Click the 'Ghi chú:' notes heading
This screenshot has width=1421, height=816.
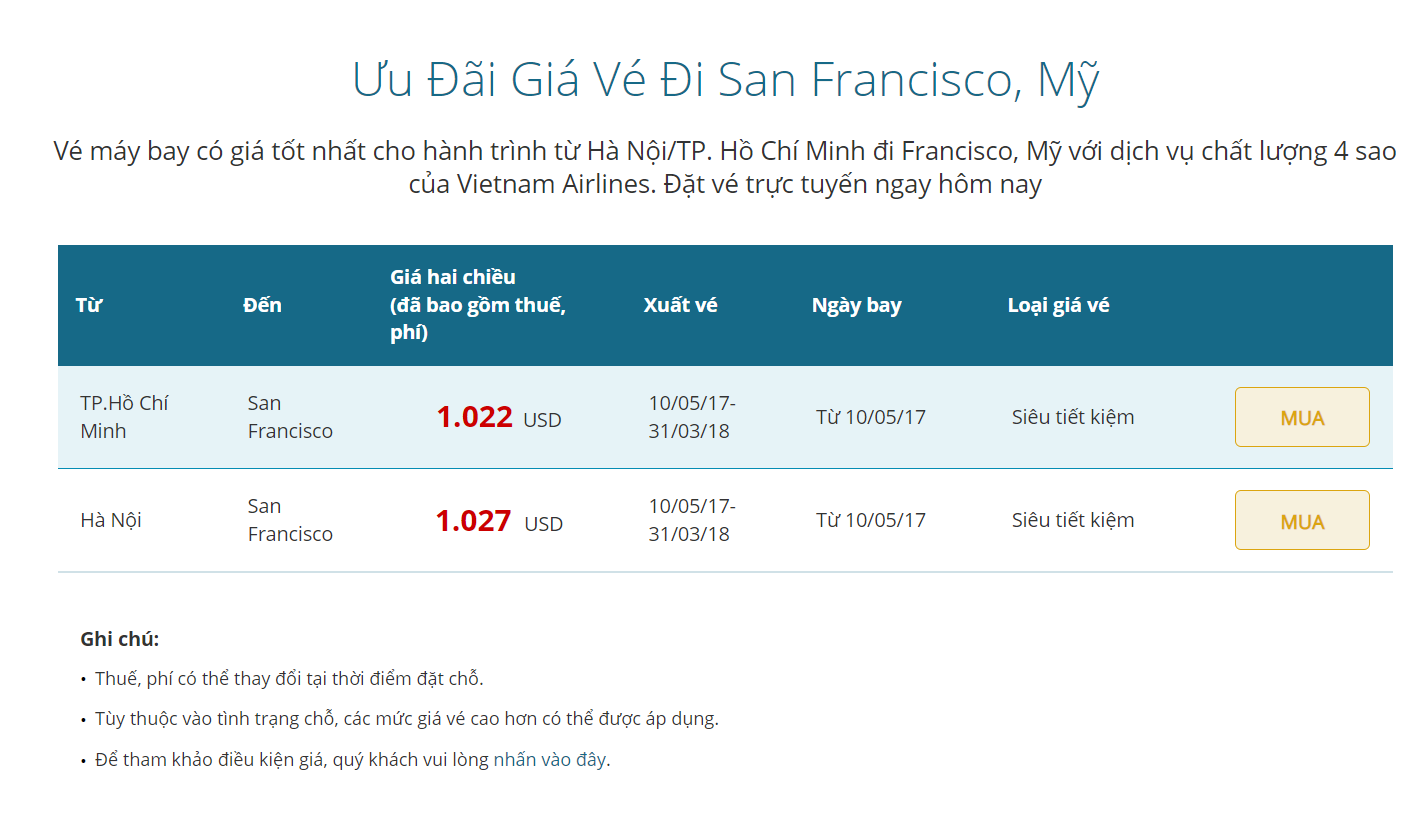coord(119,639)
